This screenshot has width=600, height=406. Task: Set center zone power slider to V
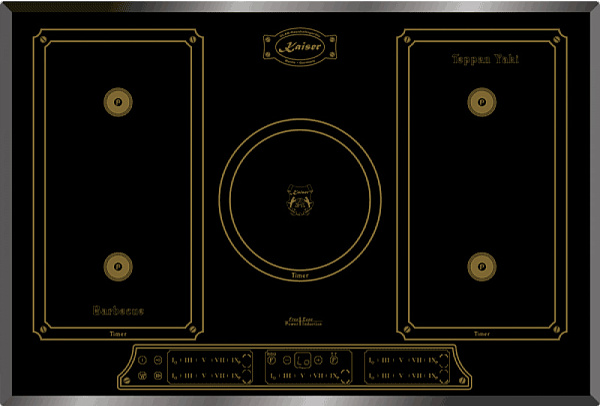tap(301, 377)
